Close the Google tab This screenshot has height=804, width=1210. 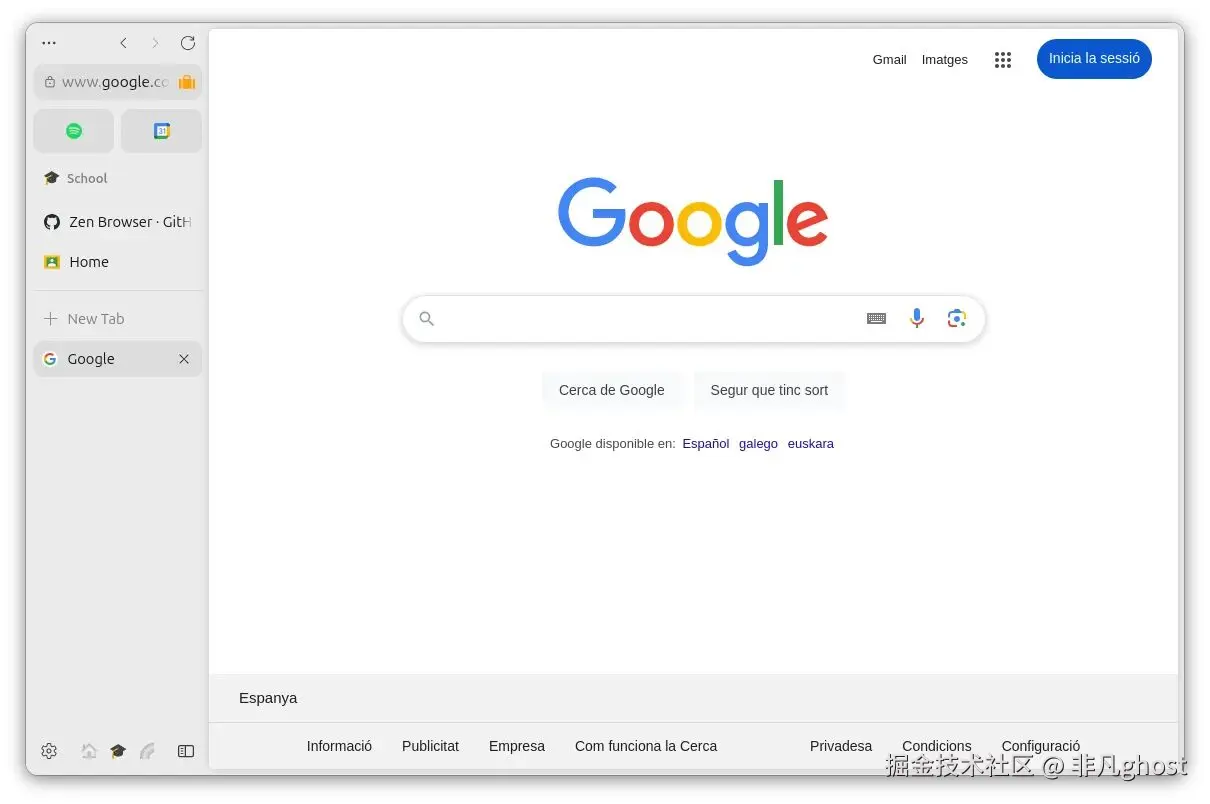pos(184,359)
